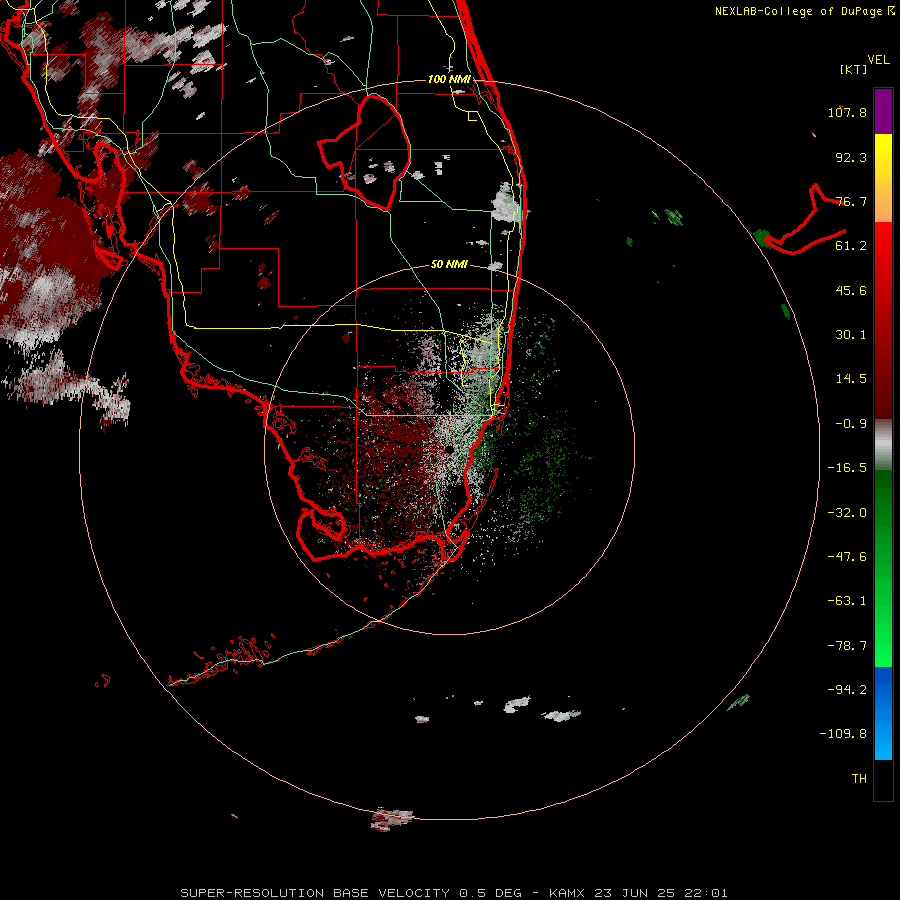The width and height of the screenshot is (900, 900).
Task: Click the -94.2 velocity scale value
Action: pyautogui.click(x=847, y=689)
